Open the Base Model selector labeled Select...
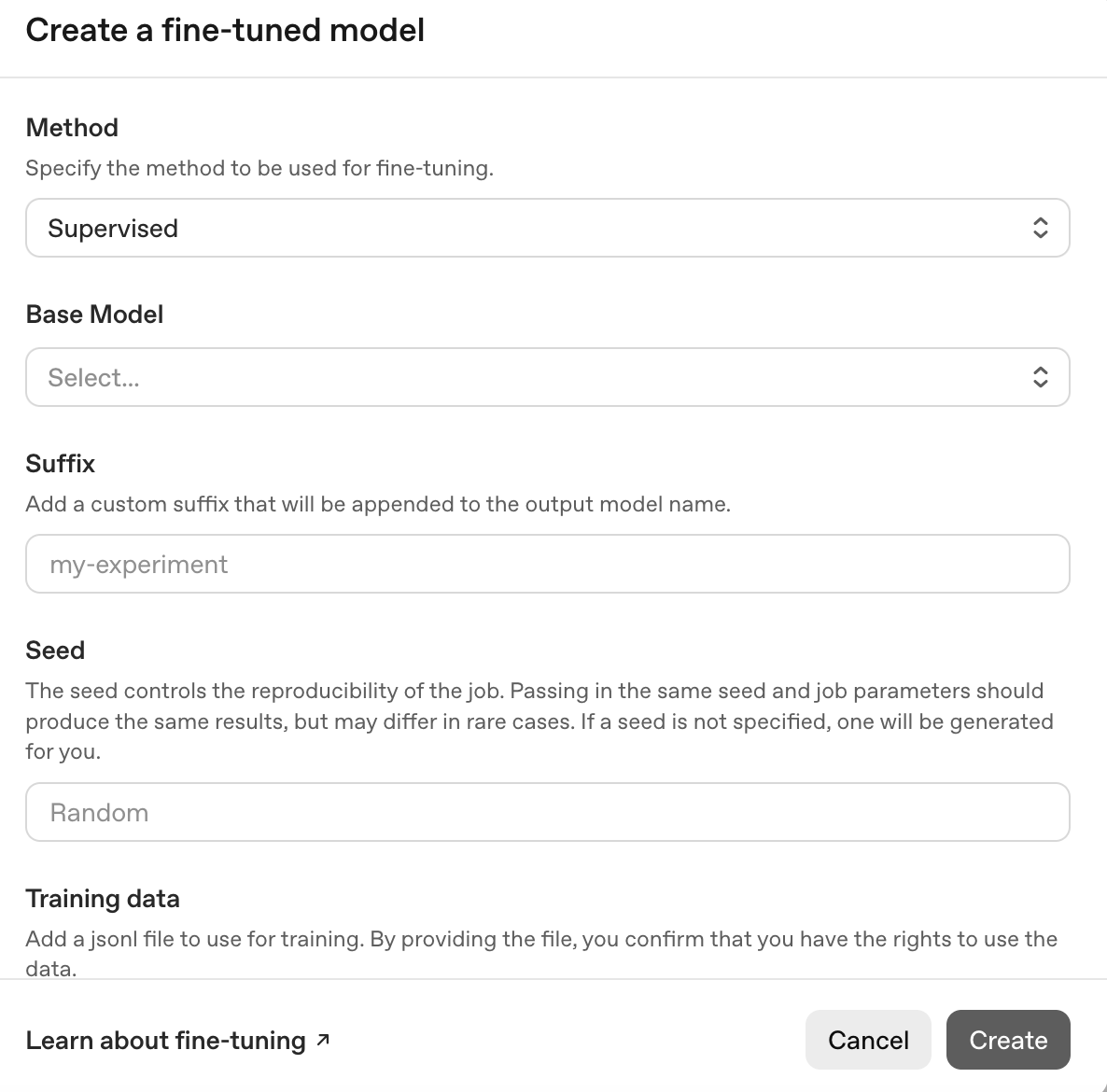This screenshot has width=1107, height=1092. (547, 377)
